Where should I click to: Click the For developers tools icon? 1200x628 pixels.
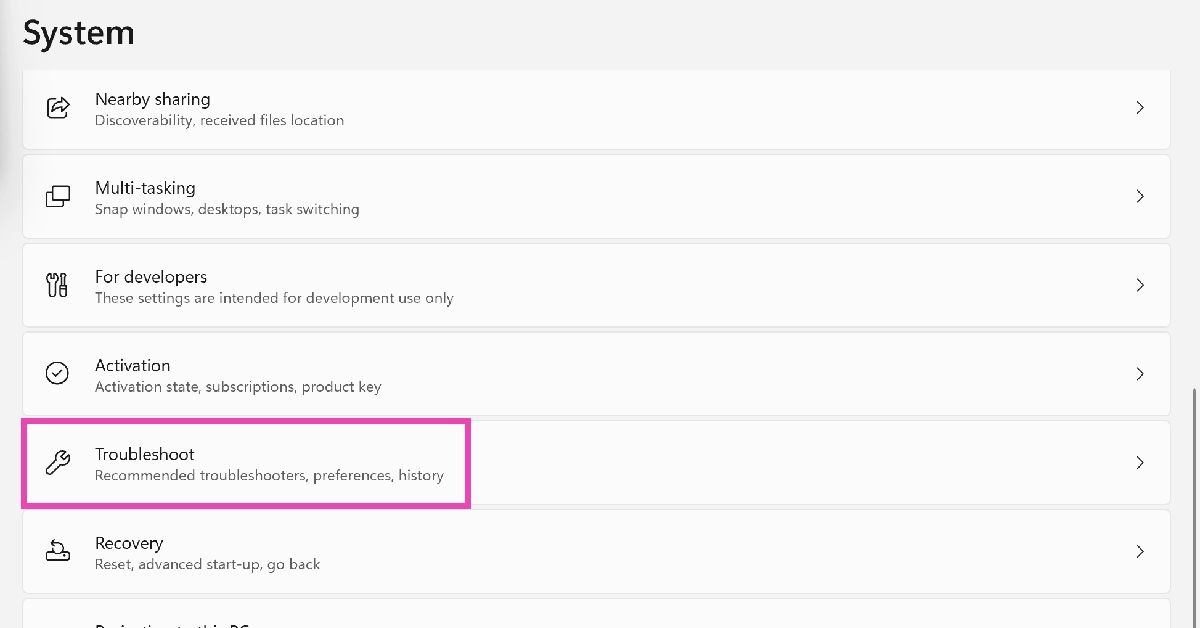pos(58,286)
